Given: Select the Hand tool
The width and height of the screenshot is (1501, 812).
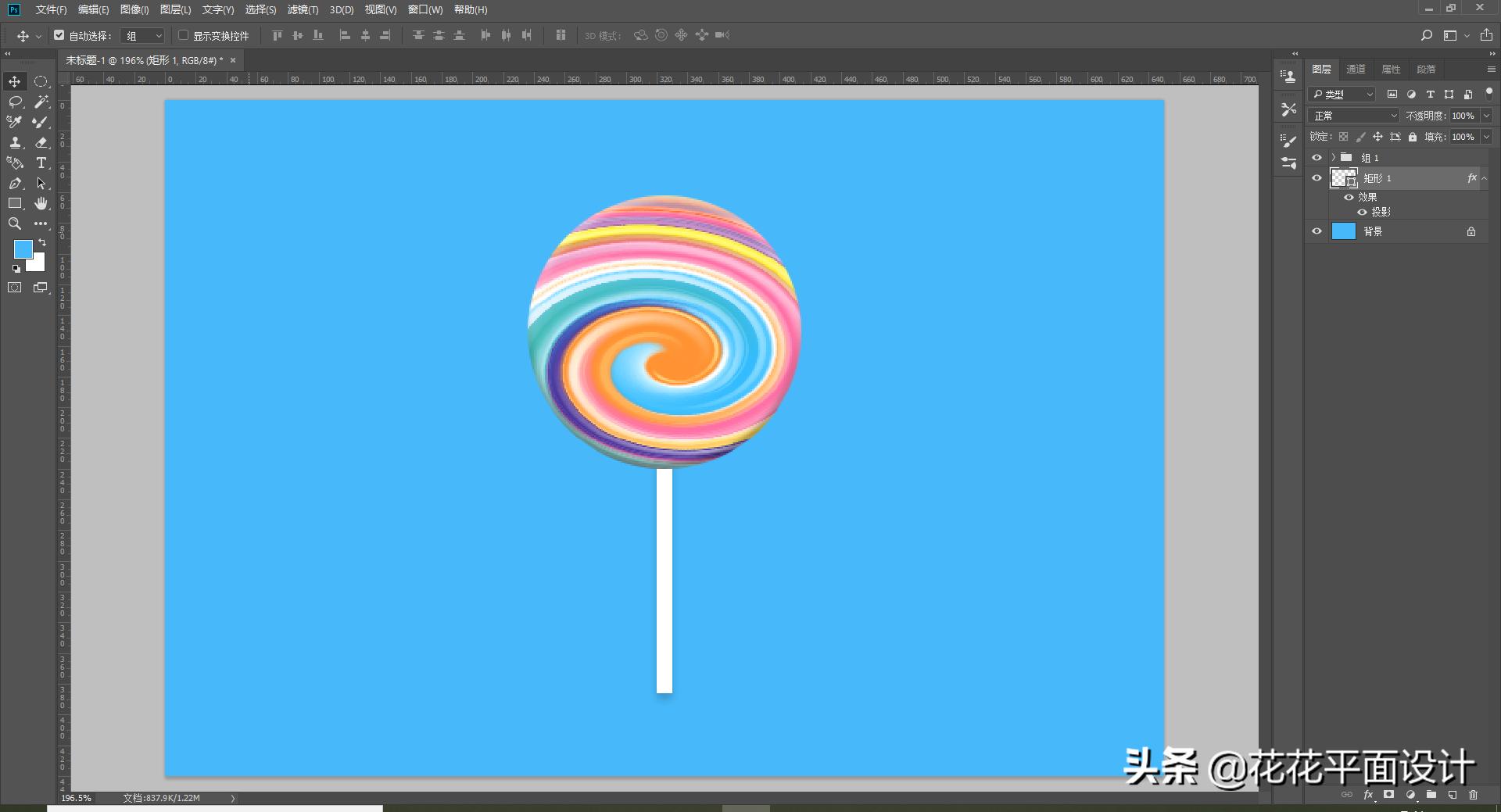Looking at the screenshot, I should pos(41,203).
